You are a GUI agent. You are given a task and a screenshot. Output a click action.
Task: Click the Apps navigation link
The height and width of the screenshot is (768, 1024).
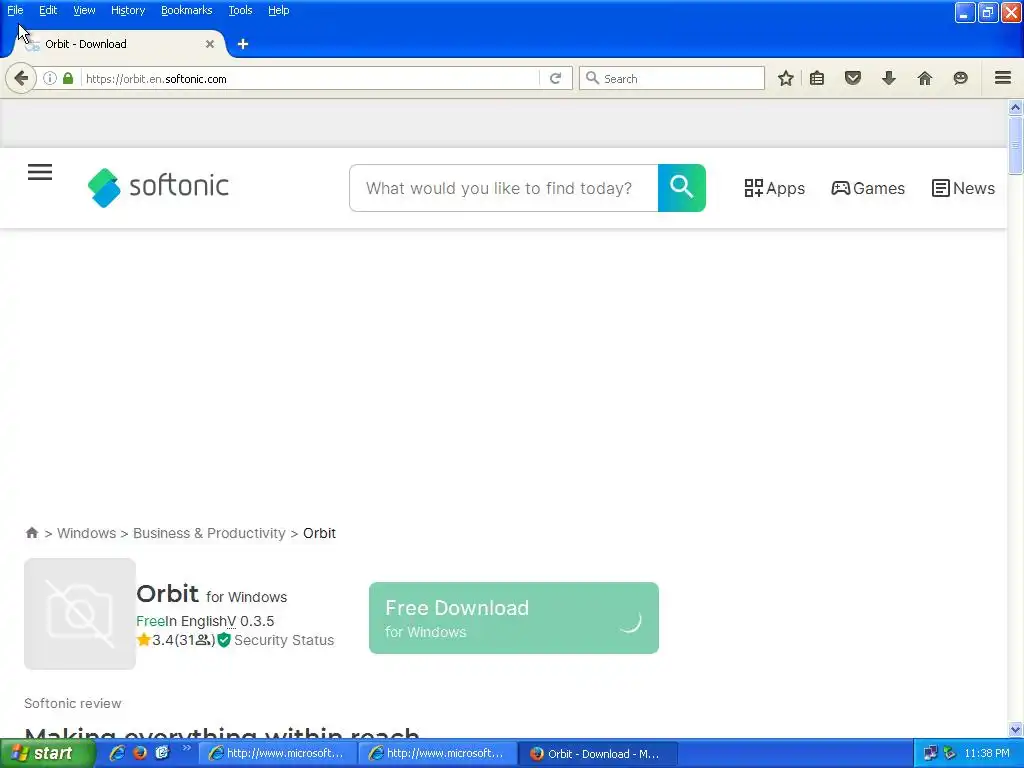[775, 188]
